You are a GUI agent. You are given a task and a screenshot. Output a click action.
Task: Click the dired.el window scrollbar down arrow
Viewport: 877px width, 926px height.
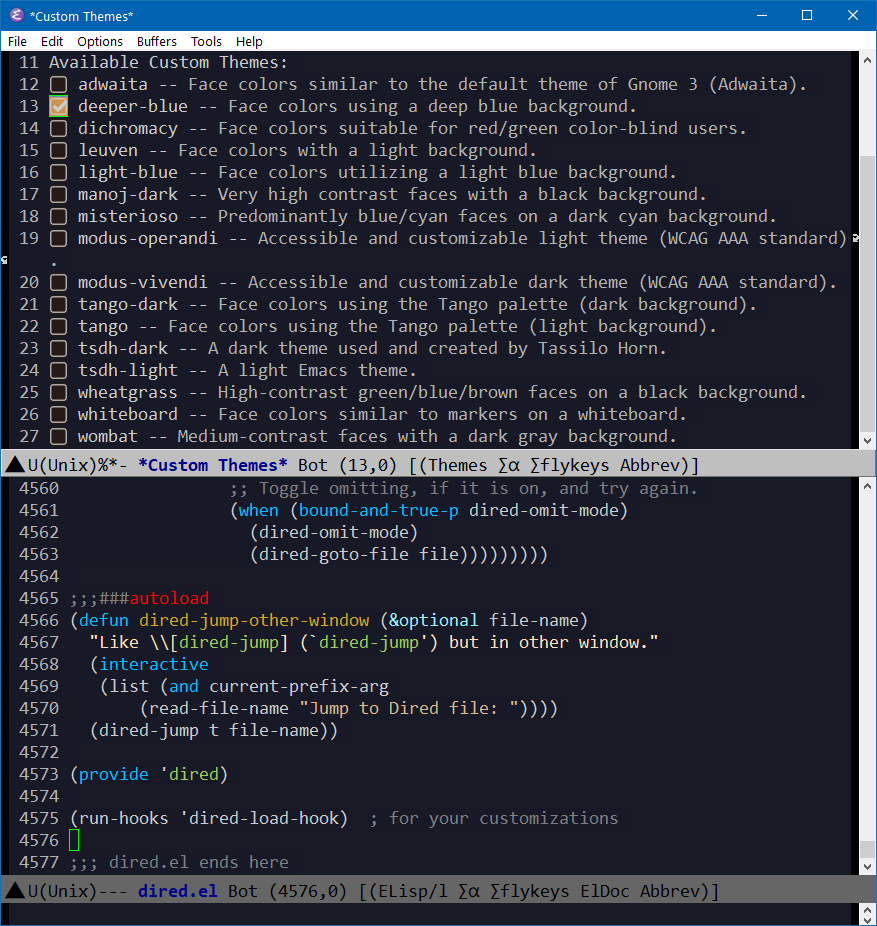pos(867,867)
